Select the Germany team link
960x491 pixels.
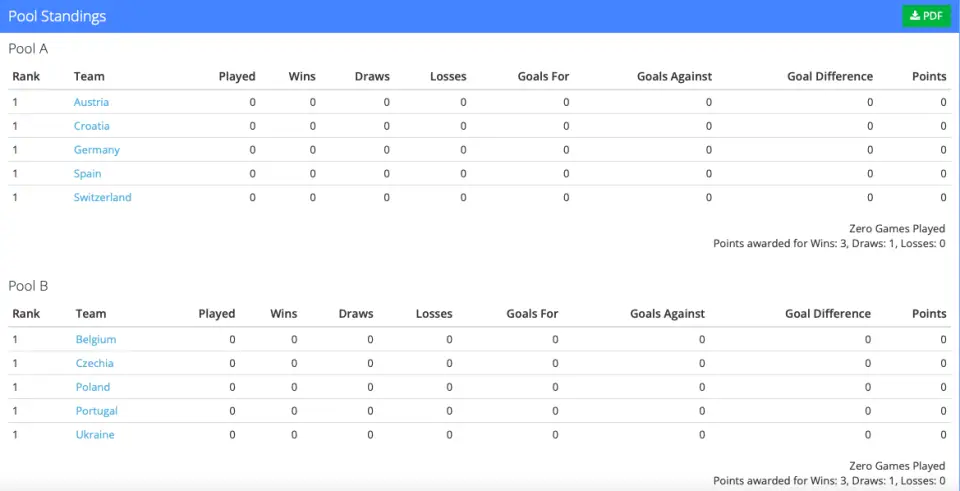(x=97, y=150)
